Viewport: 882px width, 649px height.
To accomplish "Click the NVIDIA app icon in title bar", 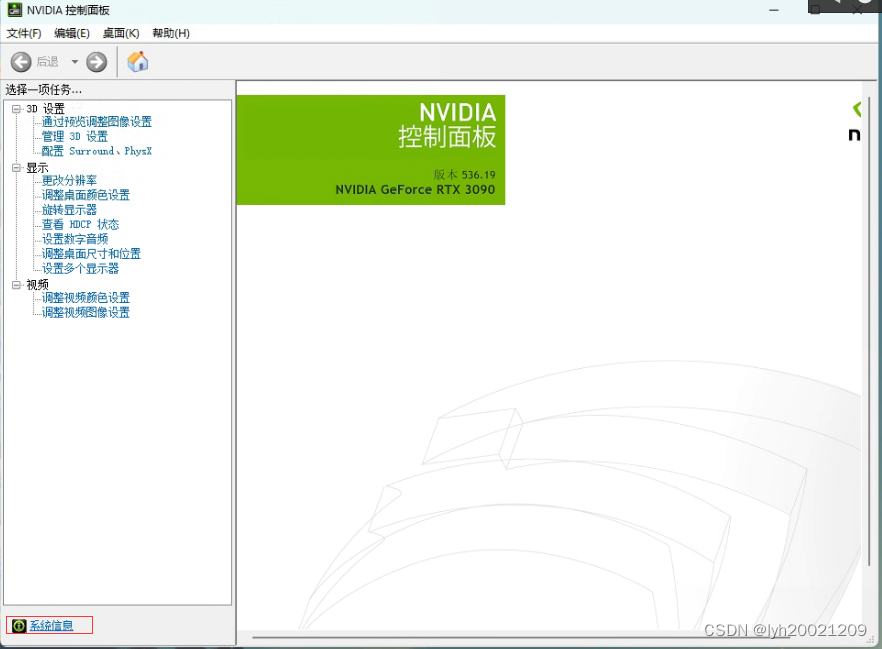I will (x=15, y=10).
